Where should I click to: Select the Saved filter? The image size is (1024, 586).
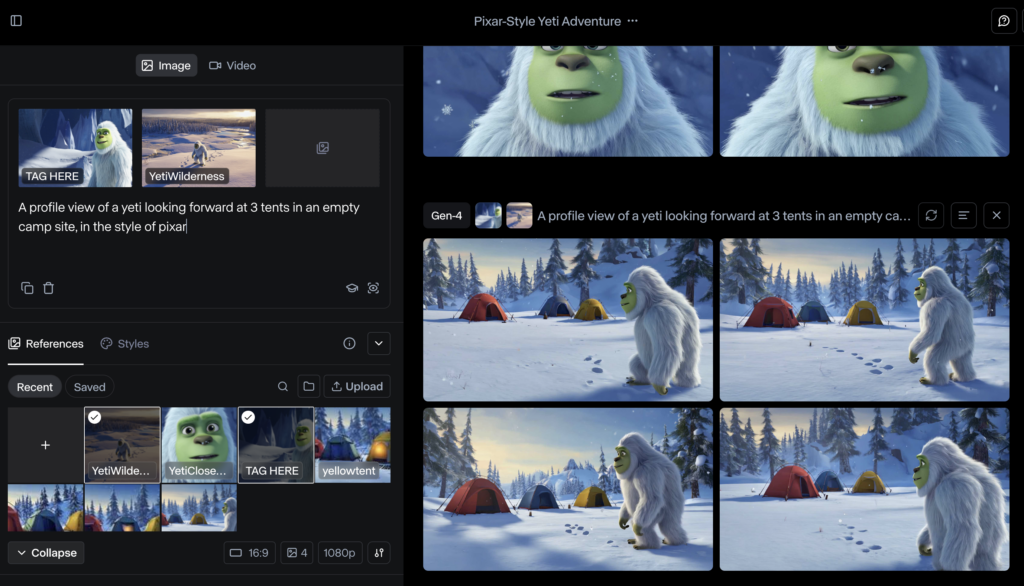[89, 387]
